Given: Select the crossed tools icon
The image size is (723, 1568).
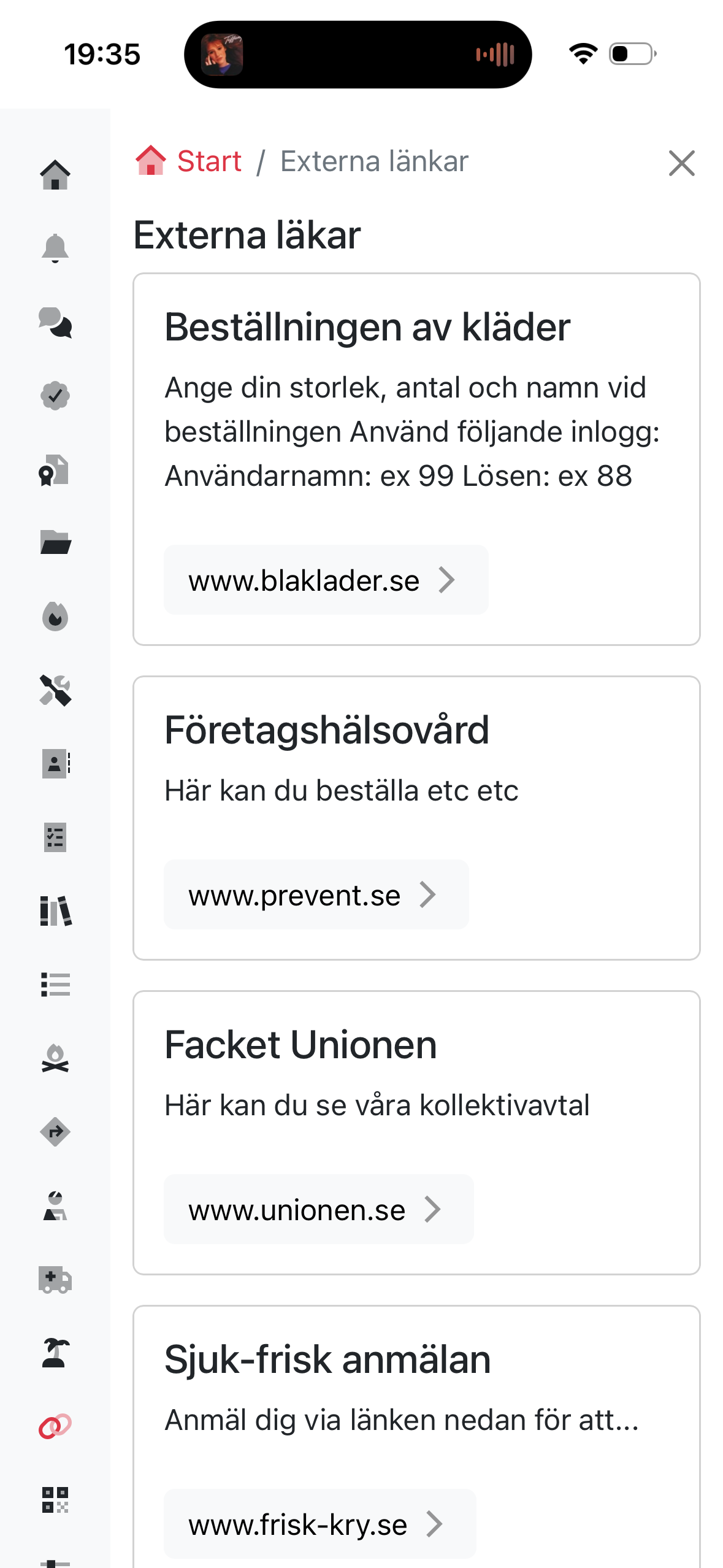Looking at the screenshot, I should point(55,691).
